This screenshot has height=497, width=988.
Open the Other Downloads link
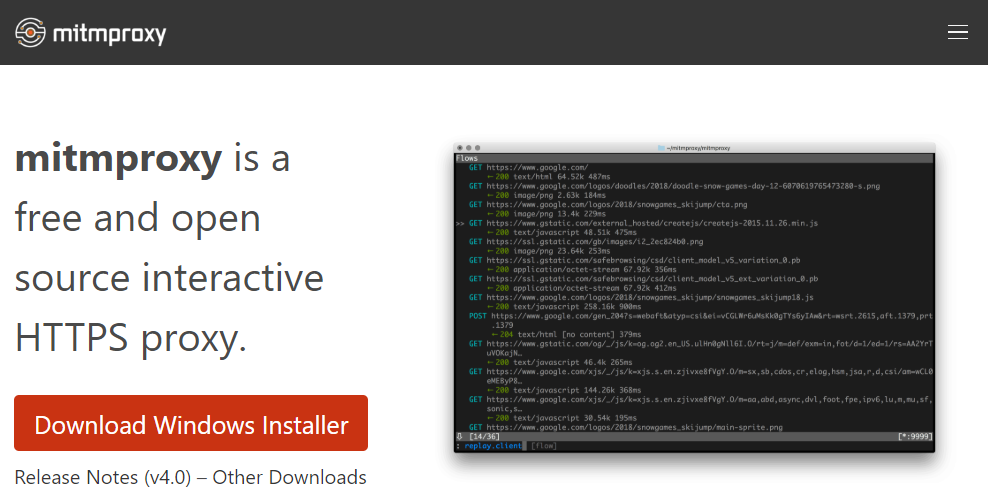(x=289, y=477)
